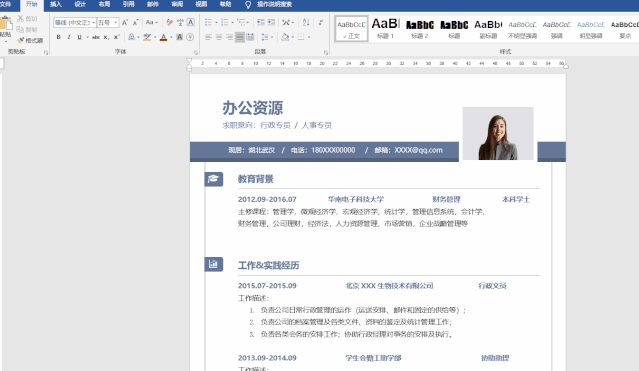Open the Font dialog launcher
Screen dimensions: 639x371
(196, 53)
